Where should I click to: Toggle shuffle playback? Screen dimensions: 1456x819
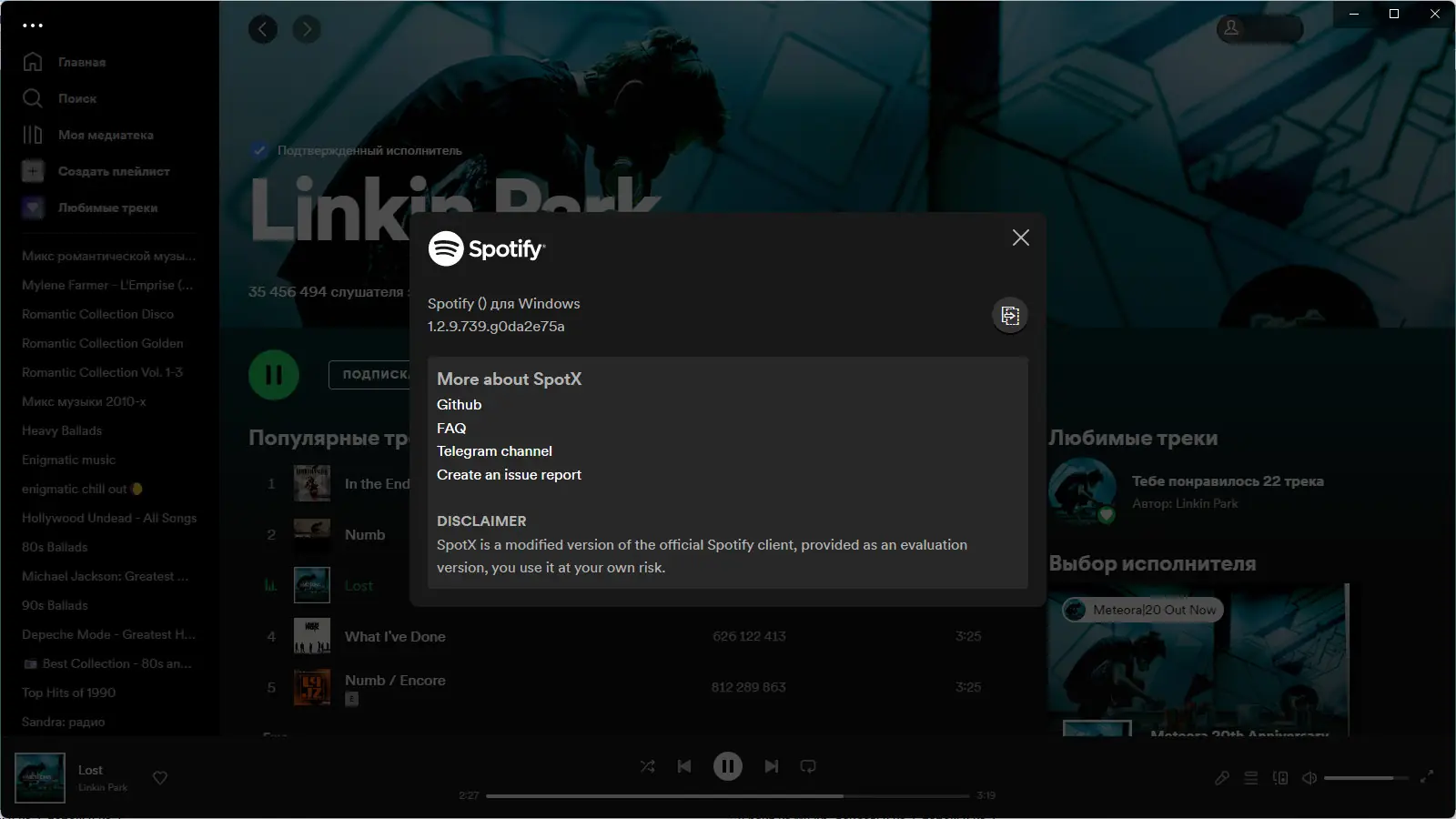click(648, 766)
